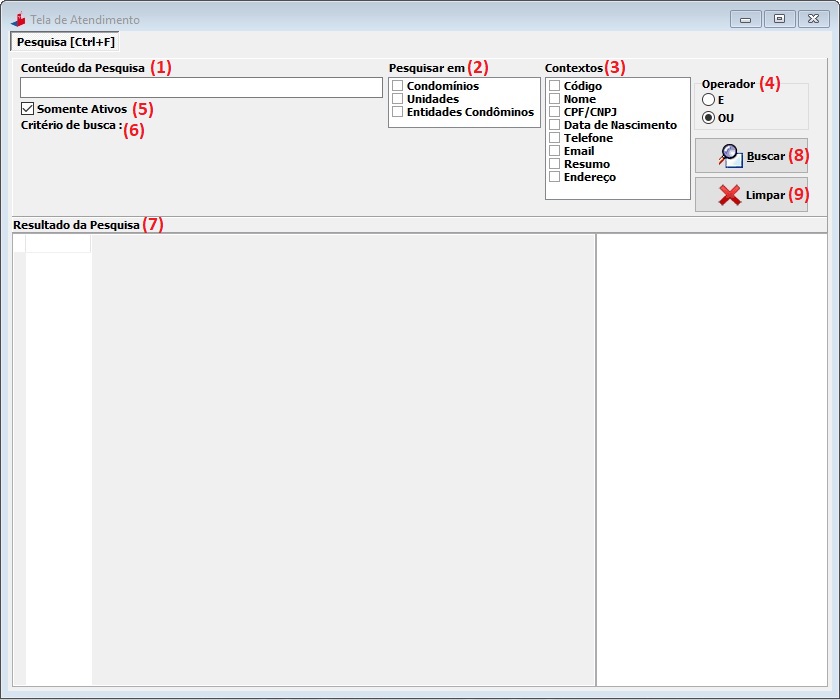Enable the Telefone context checkbox
The image size is (840, 700).
pyautogui.click(x=554, y=138)
